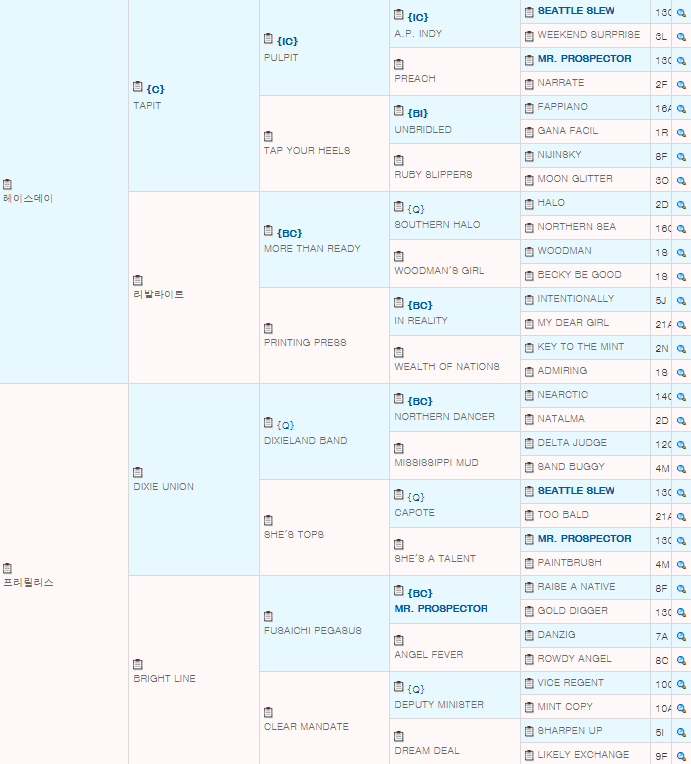Screen dimensions: 691x764
Task: Click the clipboard icon beside RAISE A NATIVE
Action: coord(529,588)
